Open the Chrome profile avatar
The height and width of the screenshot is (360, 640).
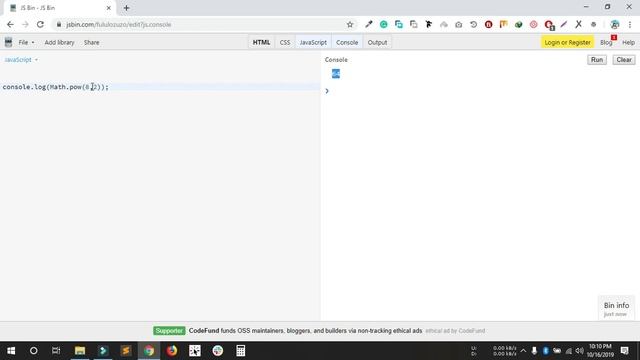coord(615,24)
